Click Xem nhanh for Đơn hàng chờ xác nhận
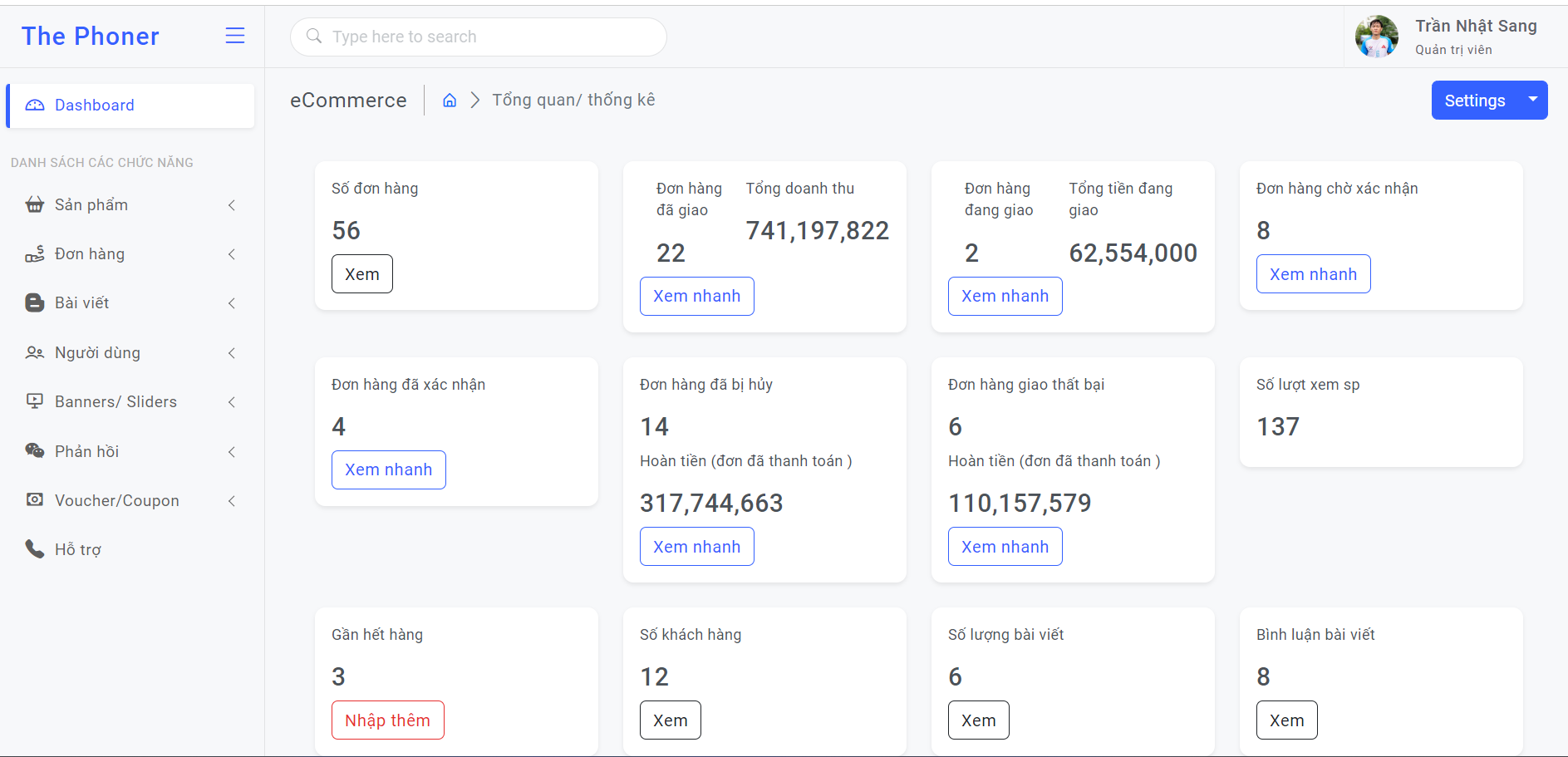Screen dimensions: 1568x757 [x=1313, y=274]
